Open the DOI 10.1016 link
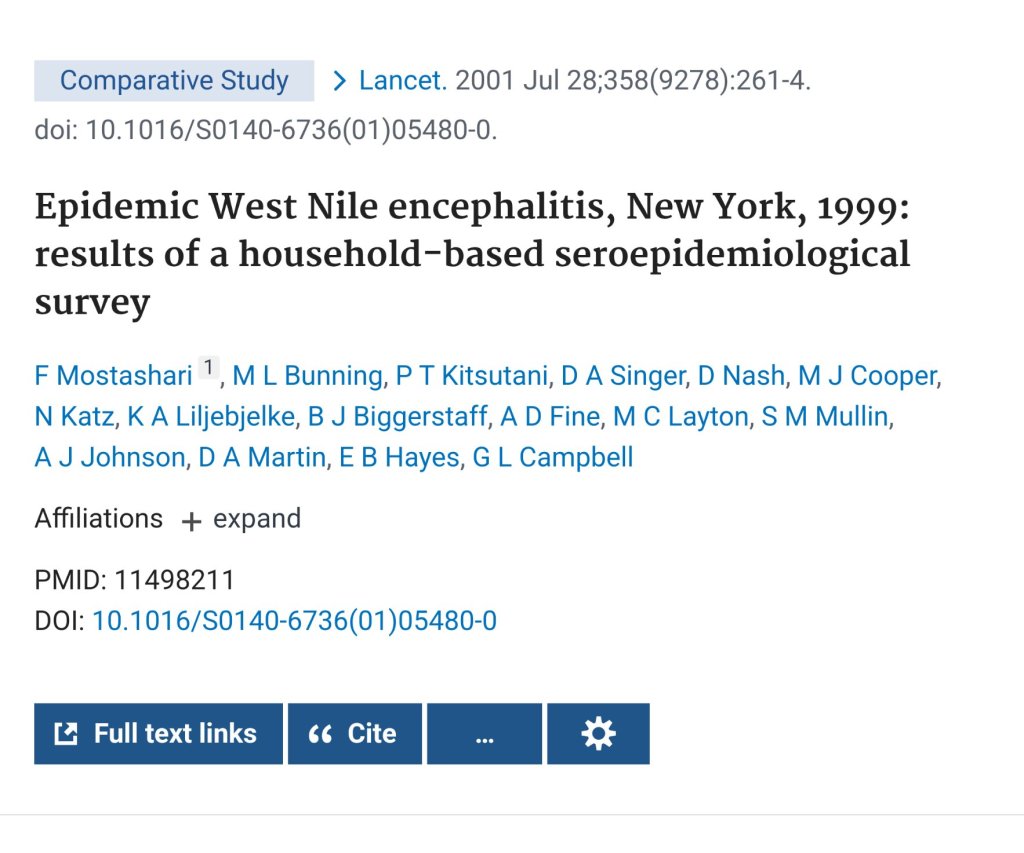1024x853 pixels. point(294,622)
